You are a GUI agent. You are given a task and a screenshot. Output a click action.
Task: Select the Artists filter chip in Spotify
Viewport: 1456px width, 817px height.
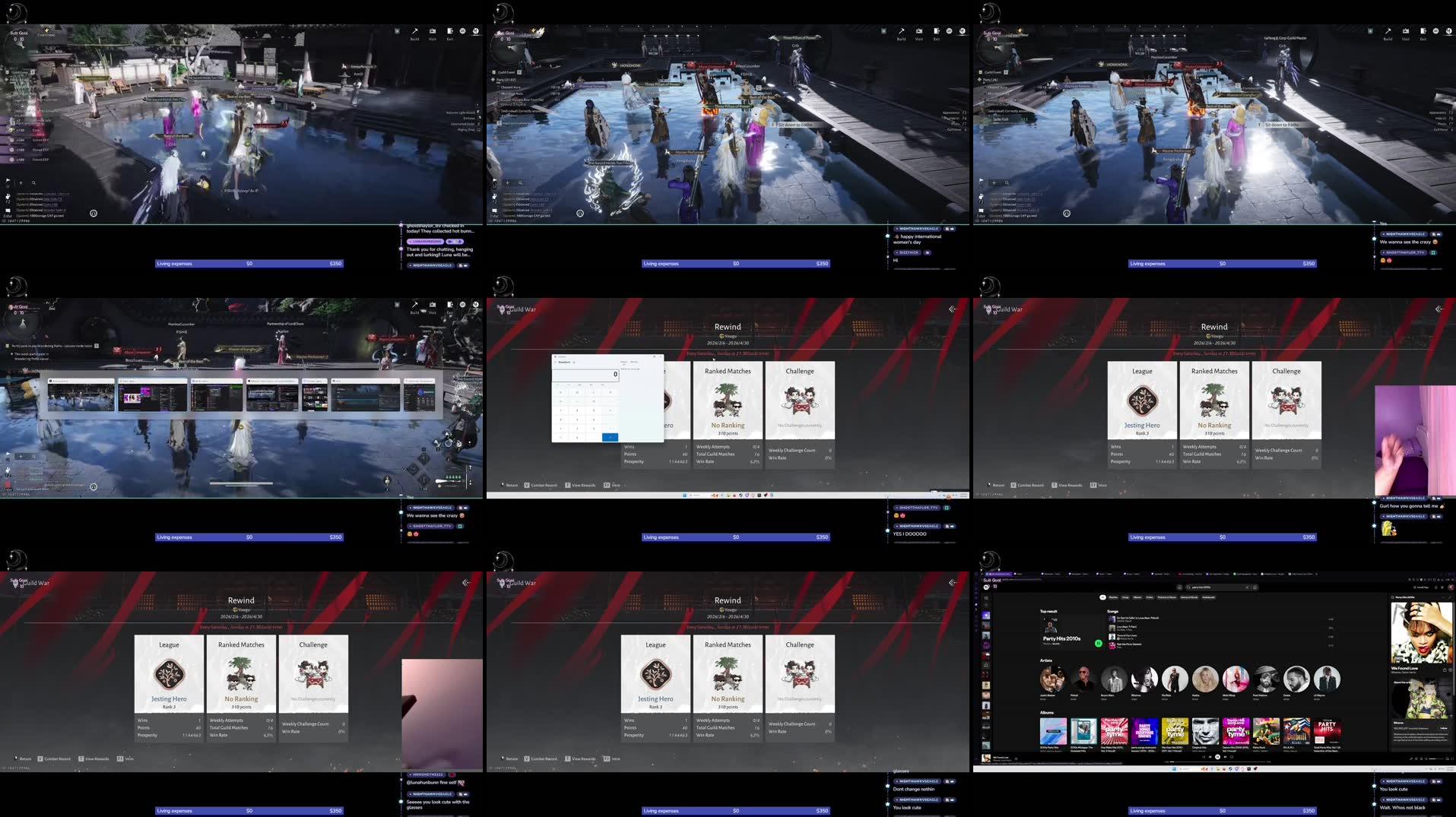point(1150,597)
